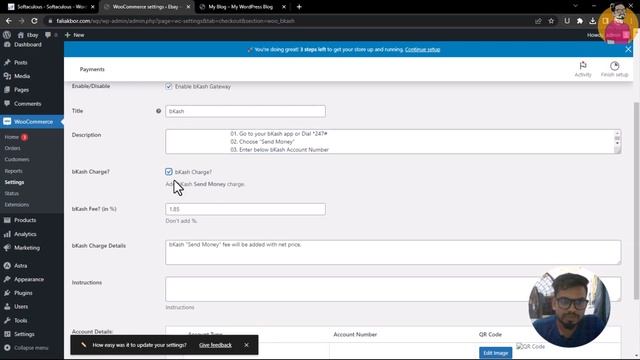The image size is (640, 360).
Task: Click the browser back arrow
Action: click(x=9, y=20)
